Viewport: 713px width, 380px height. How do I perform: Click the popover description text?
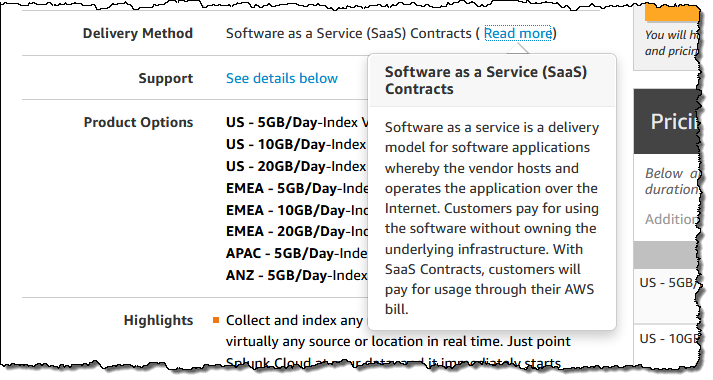click(x=492, y=218)
